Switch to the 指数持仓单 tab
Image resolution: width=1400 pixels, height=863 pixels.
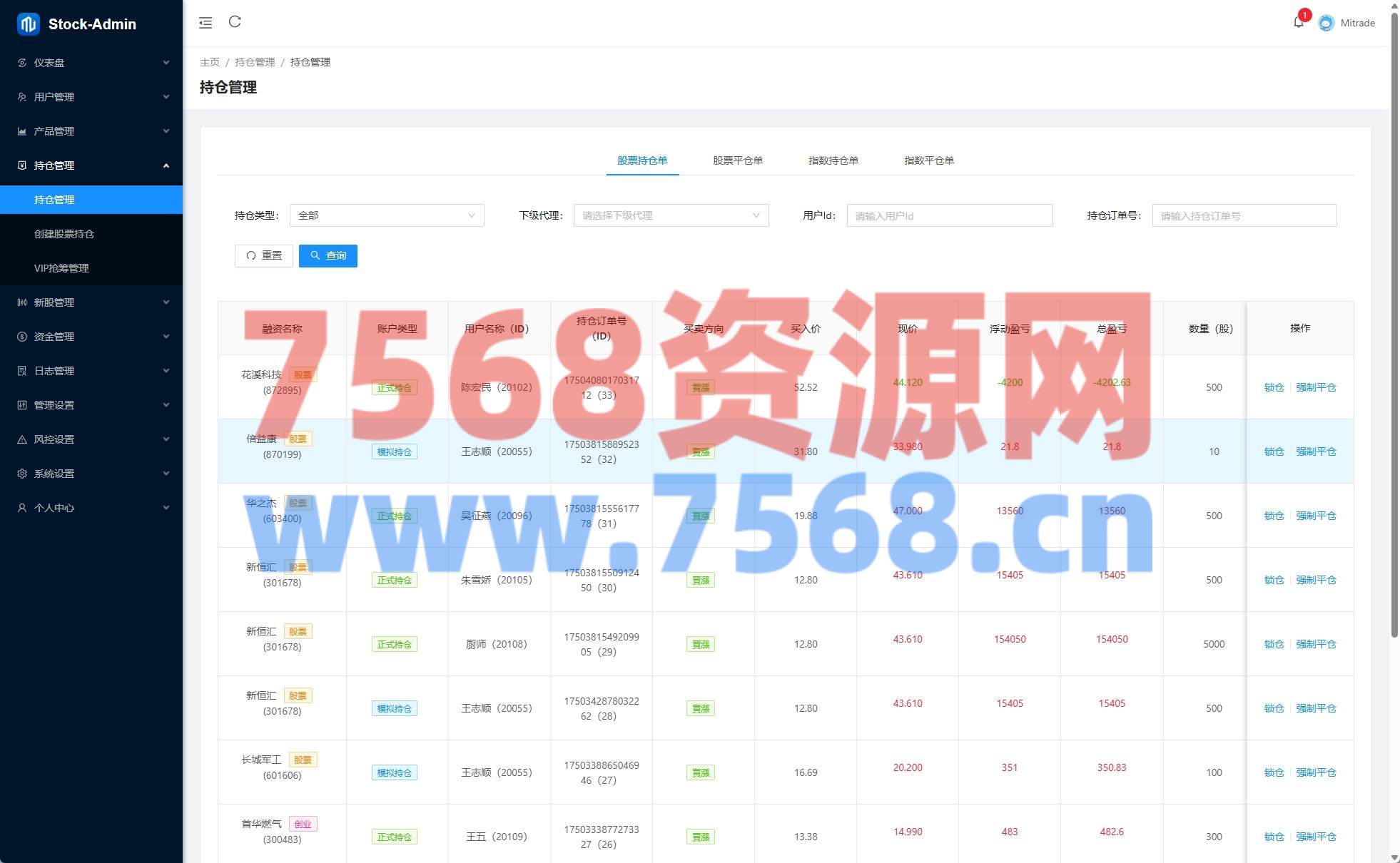[x=833, y=160]
